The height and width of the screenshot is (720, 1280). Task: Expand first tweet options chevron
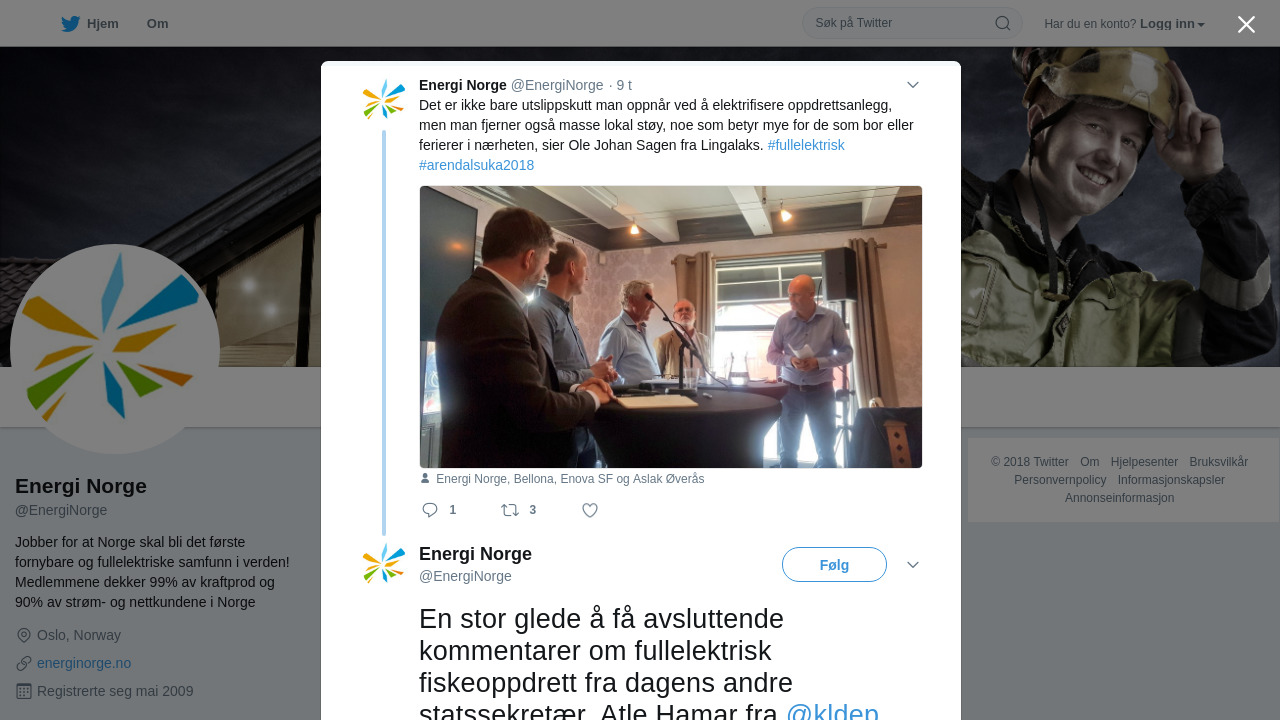click(913, 85)
